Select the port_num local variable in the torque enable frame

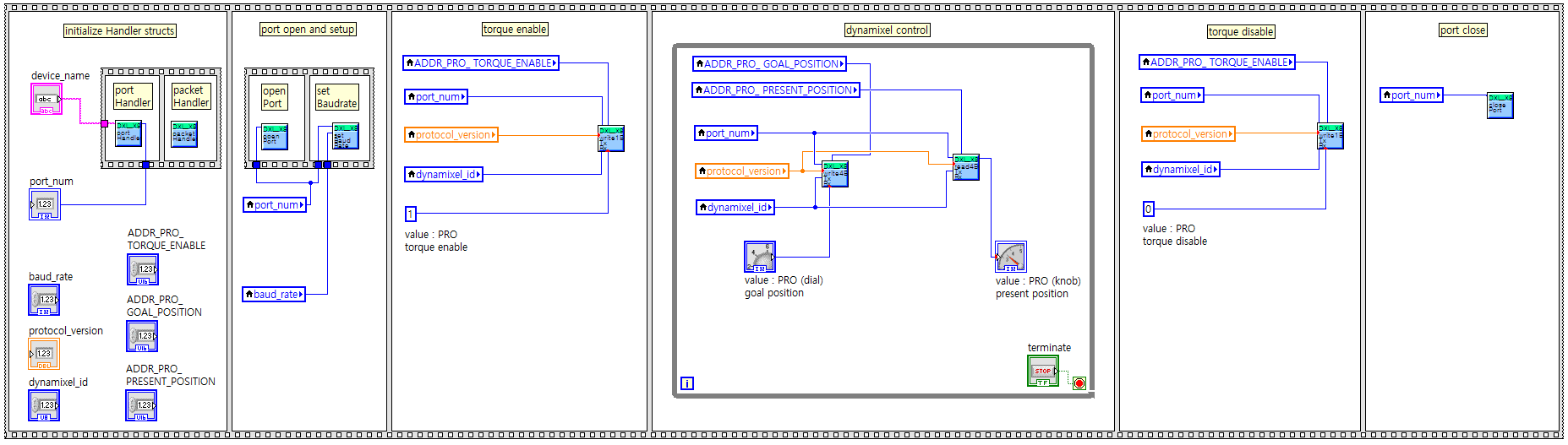click(436, 96)
